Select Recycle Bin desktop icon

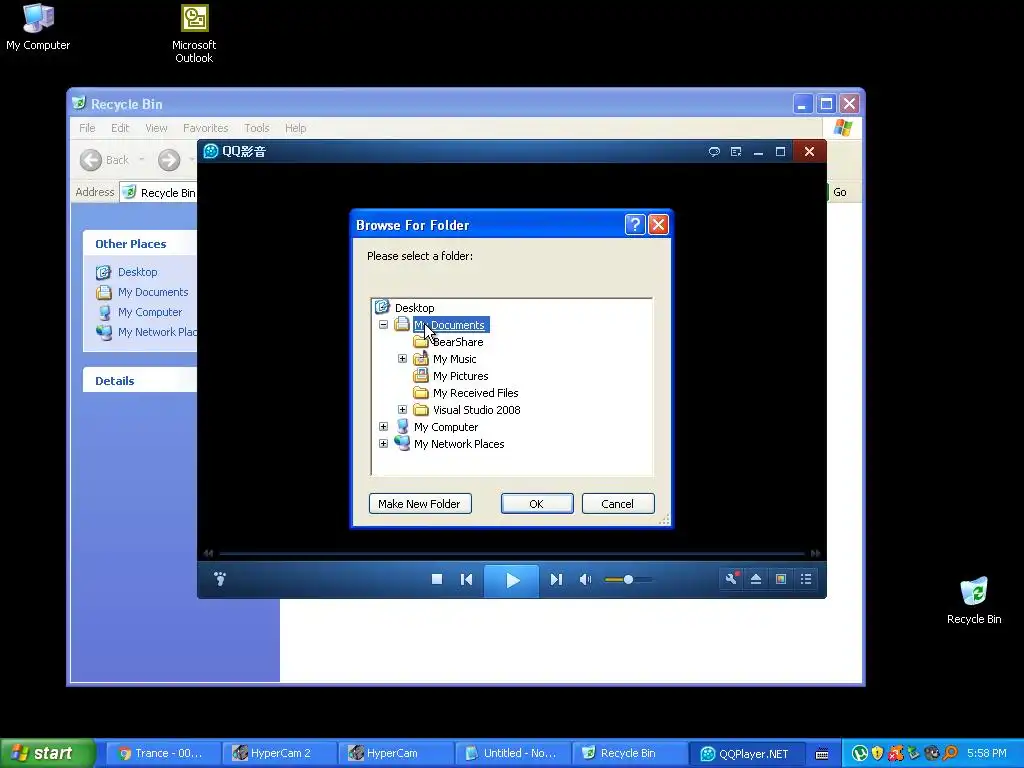(974, 601)
